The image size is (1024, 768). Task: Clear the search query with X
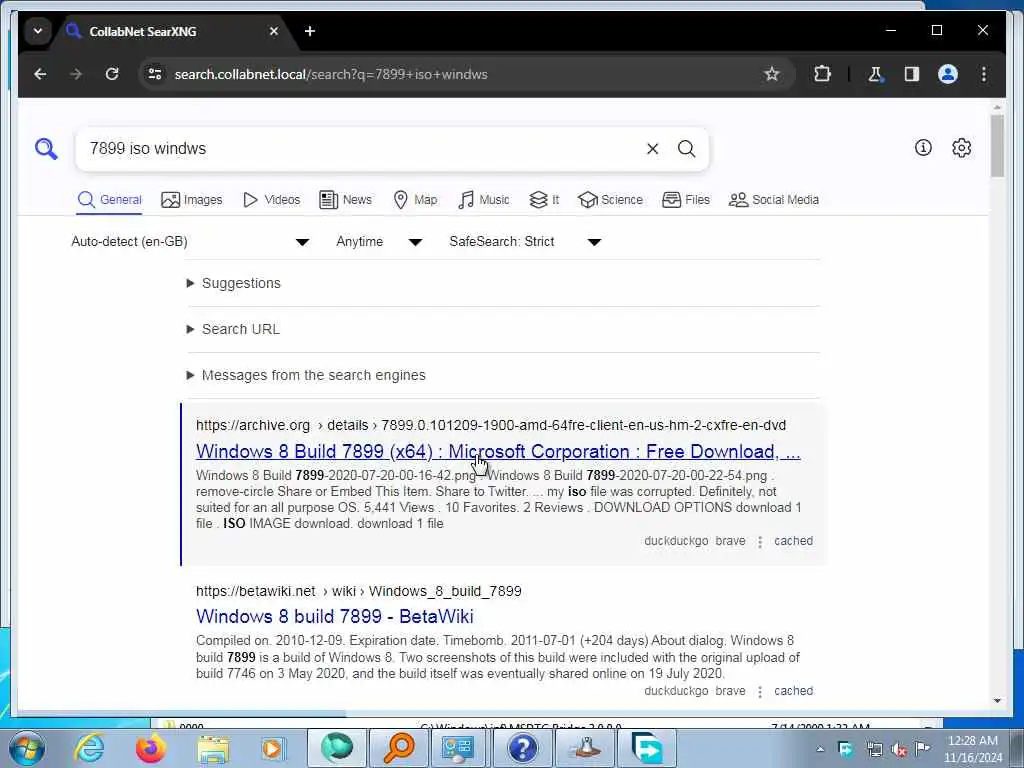tap(652, 149)
